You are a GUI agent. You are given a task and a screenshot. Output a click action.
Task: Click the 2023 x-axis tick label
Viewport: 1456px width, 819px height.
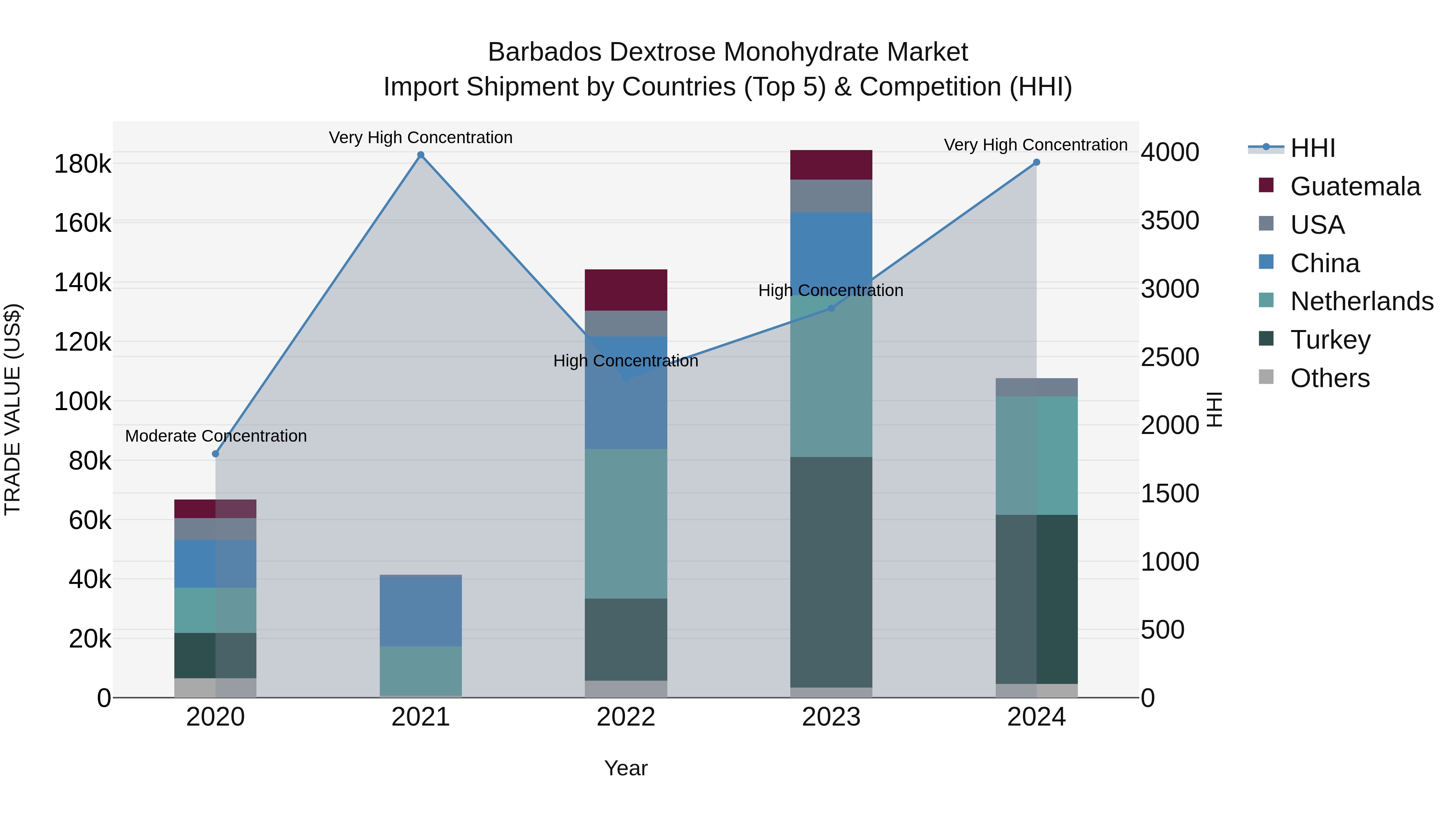(831, 717)
